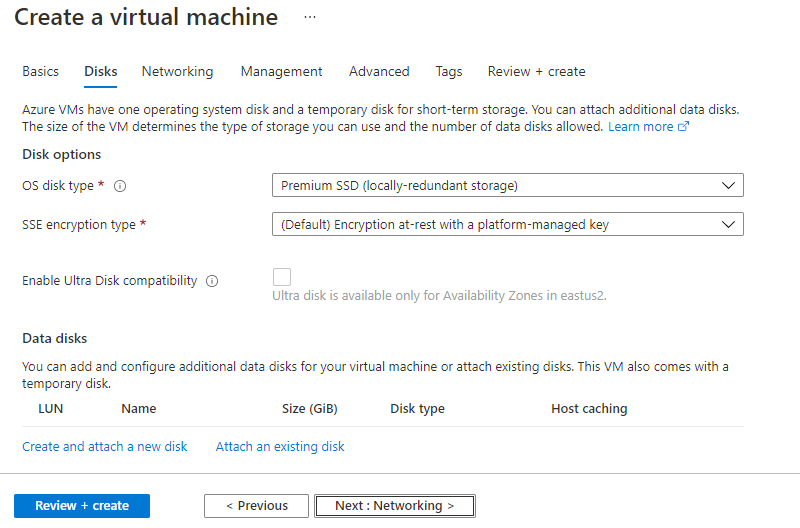Viewport: 800px width, 528px height.
Task: Select the Review + create tab
Action: point(536,71)
